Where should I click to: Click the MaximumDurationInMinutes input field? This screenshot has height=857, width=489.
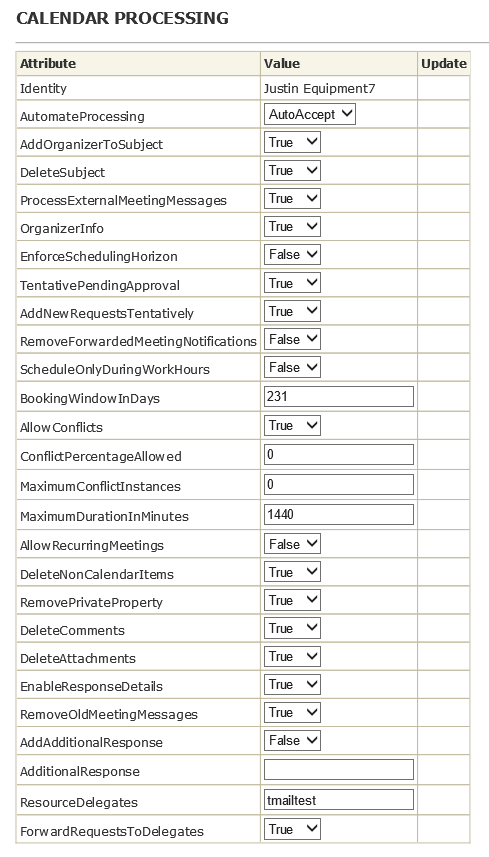(339, 514)
